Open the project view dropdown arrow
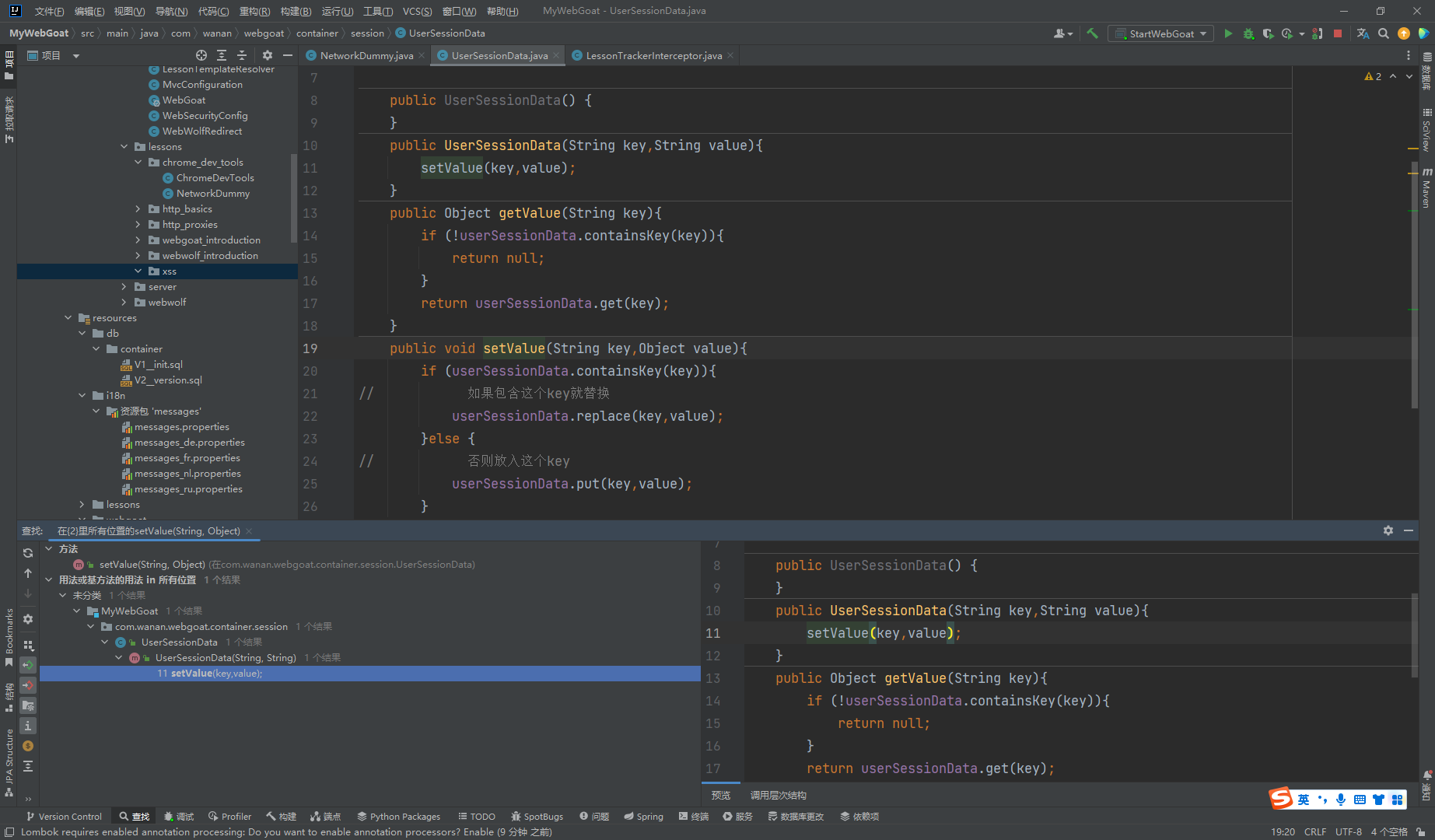Screen dimensions: 1435x840 tap(76, 55)
